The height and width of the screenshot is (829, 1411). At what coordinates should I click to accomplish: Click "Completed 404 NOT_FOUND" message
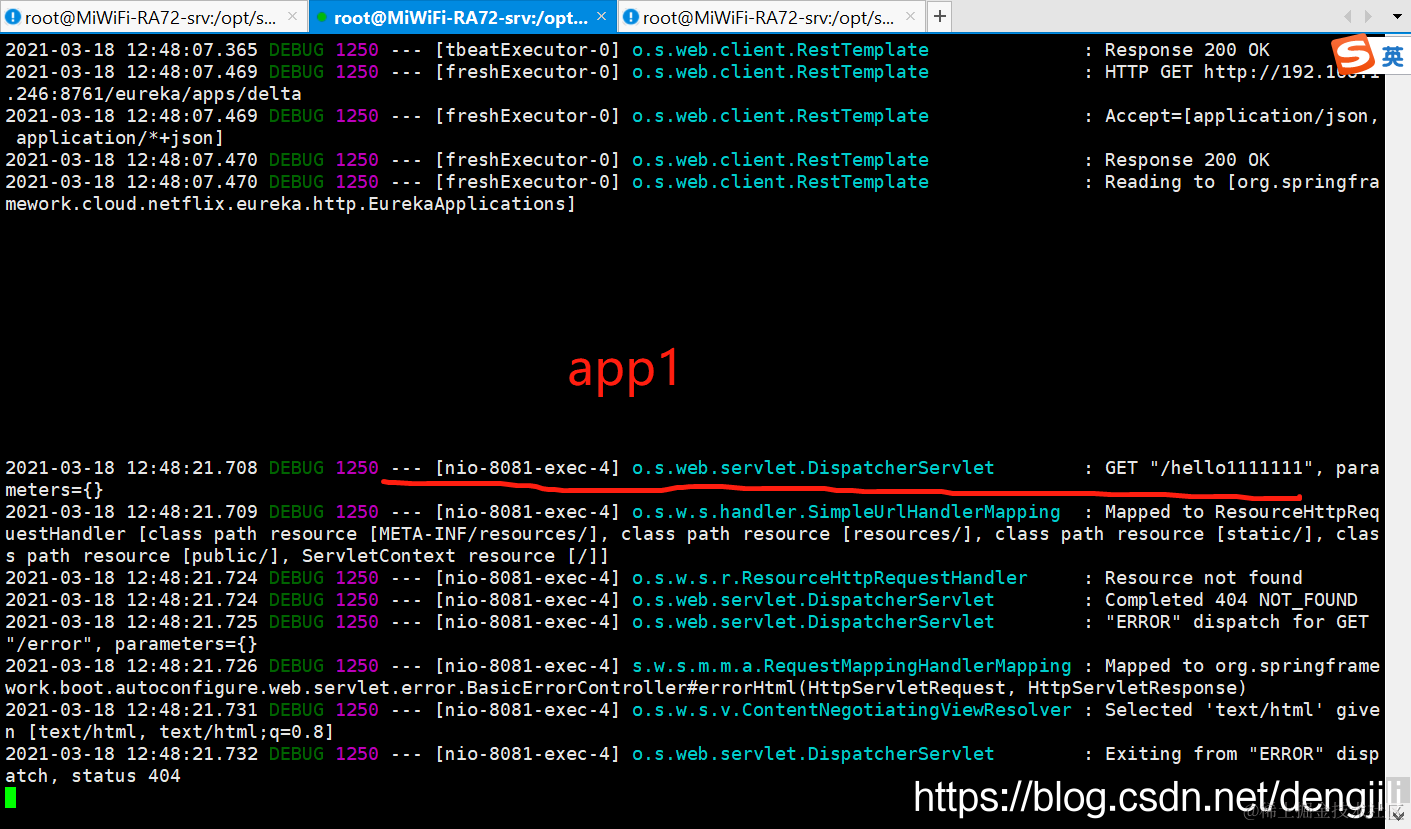coord(1231,600)
